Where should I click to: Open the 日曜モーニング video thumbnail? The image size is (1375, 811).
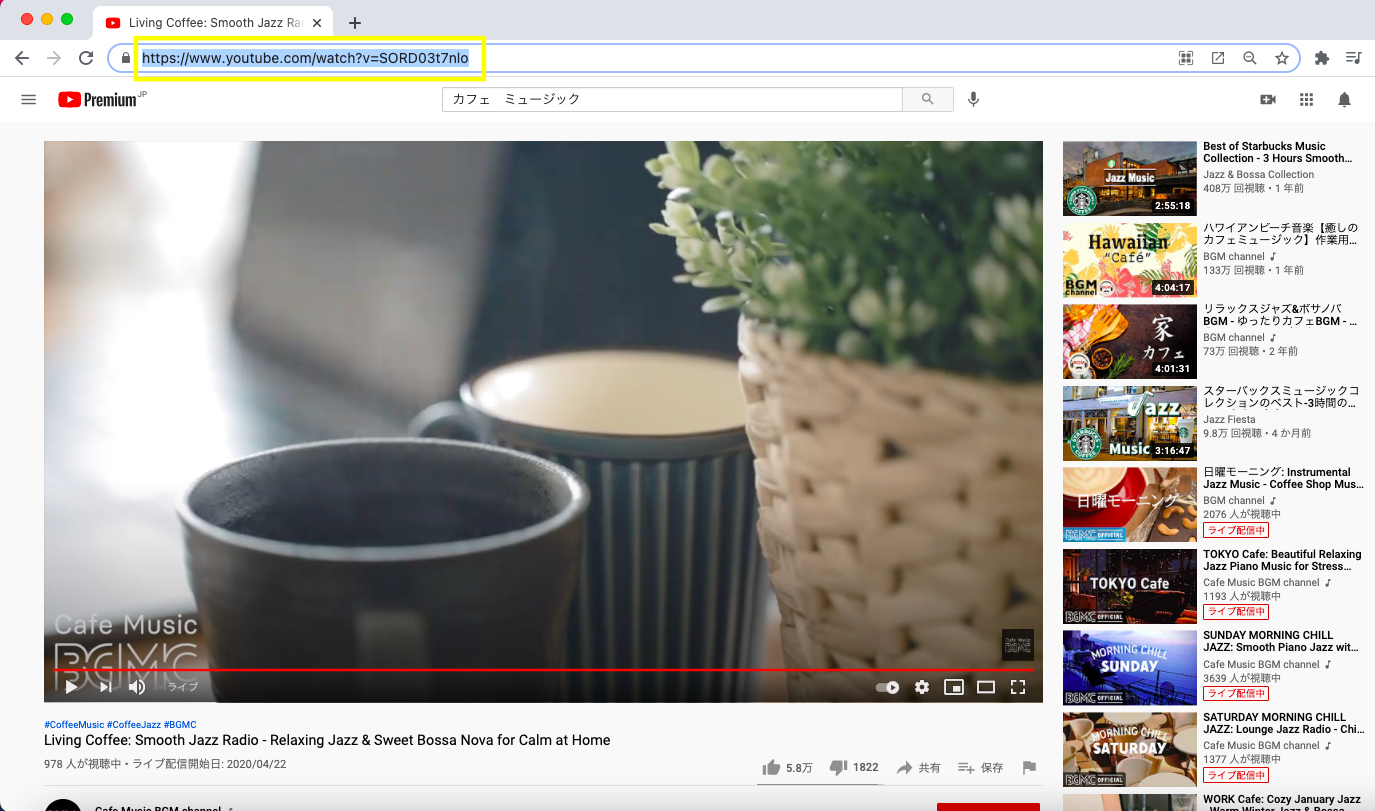click(x=1129, y=505)
